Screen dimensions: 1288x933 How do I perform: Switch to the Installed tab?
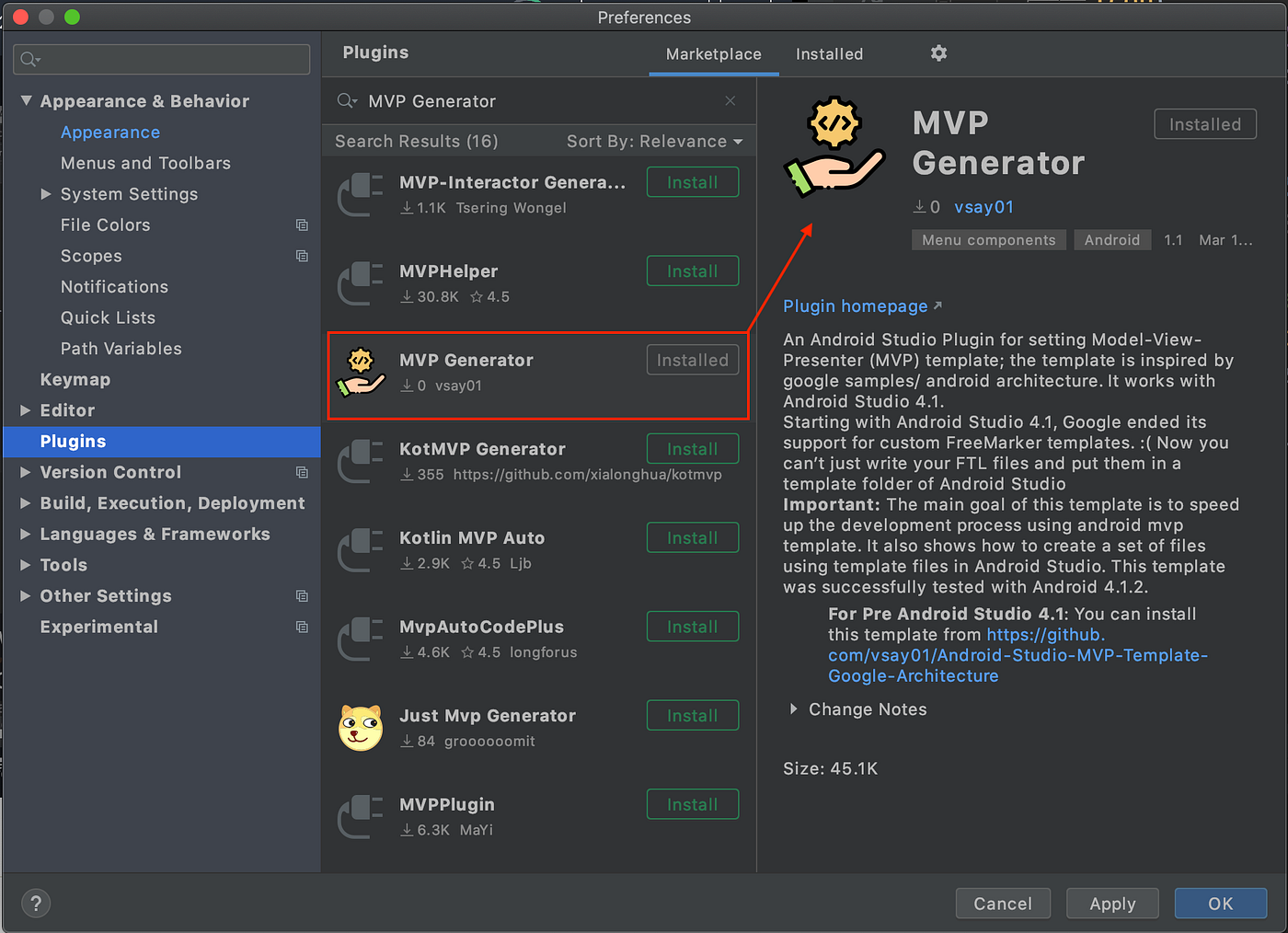829,54
